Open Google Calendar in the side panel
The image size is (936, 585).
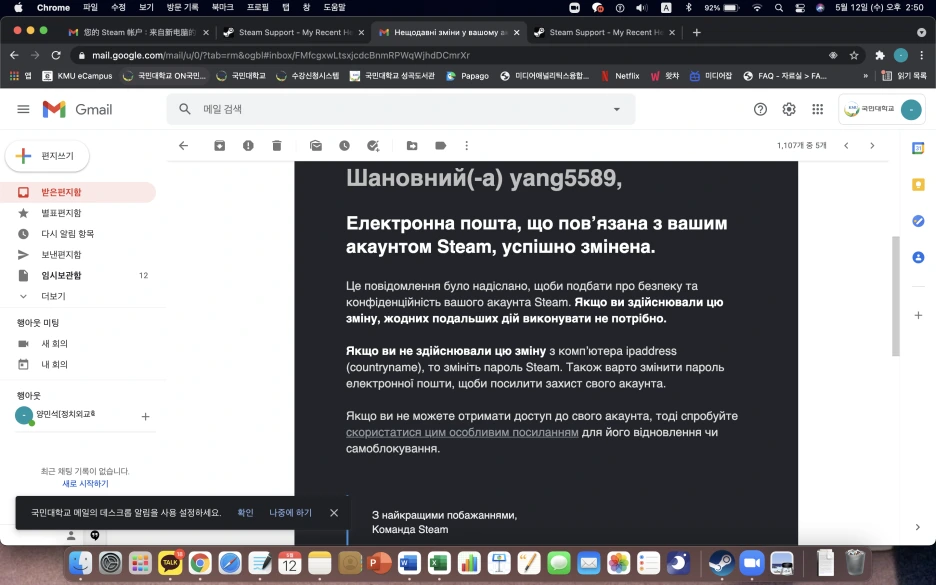(x=918, y=147)
